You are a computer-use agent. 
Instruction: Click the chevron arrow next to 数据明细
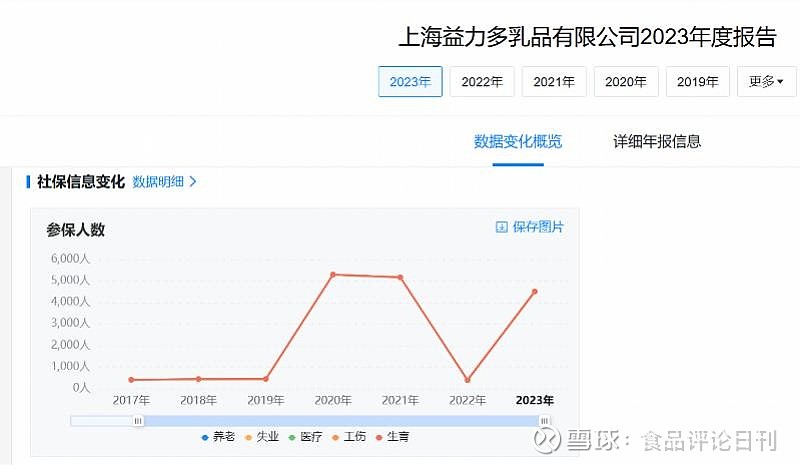pos(192,182)
